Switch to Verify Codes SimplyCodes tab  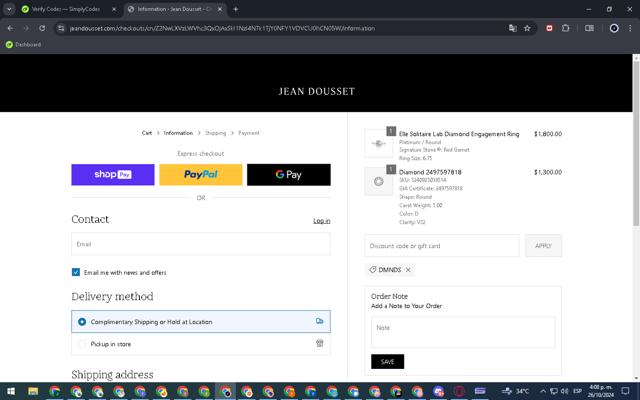[x=65, y=9]
